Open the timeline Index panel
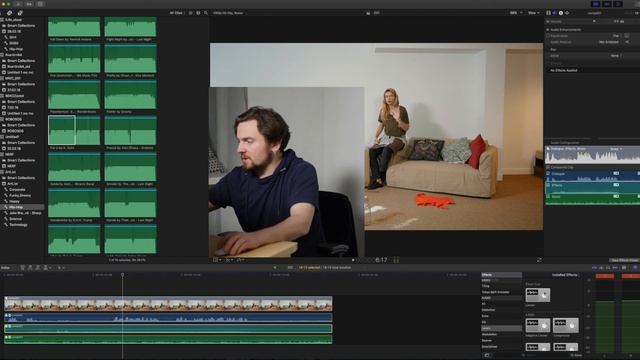Screen dimensions: 640x360 pyautogui.click(x=5, y=268)
